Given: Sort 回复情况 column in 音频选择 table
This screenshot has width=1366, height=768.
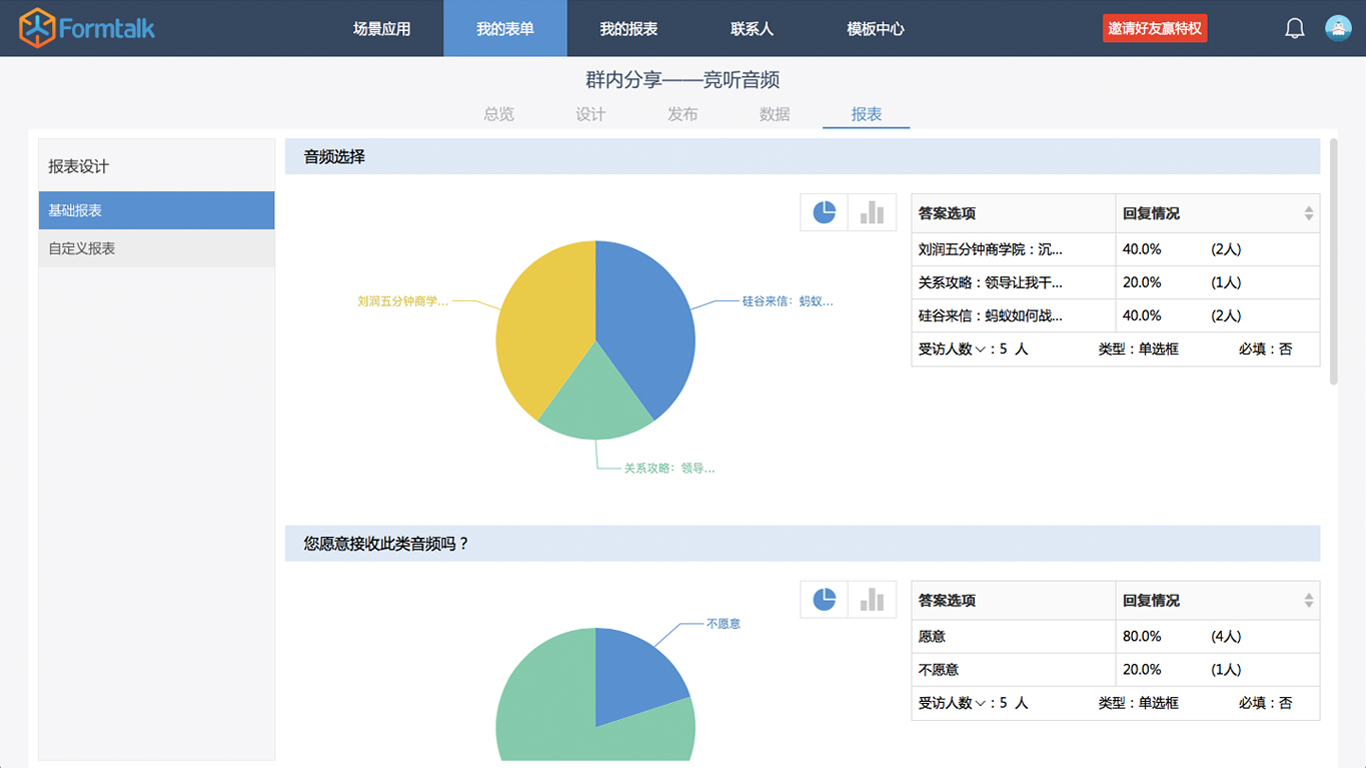Looking at the screenshot, I should [x=1308, y=213].
